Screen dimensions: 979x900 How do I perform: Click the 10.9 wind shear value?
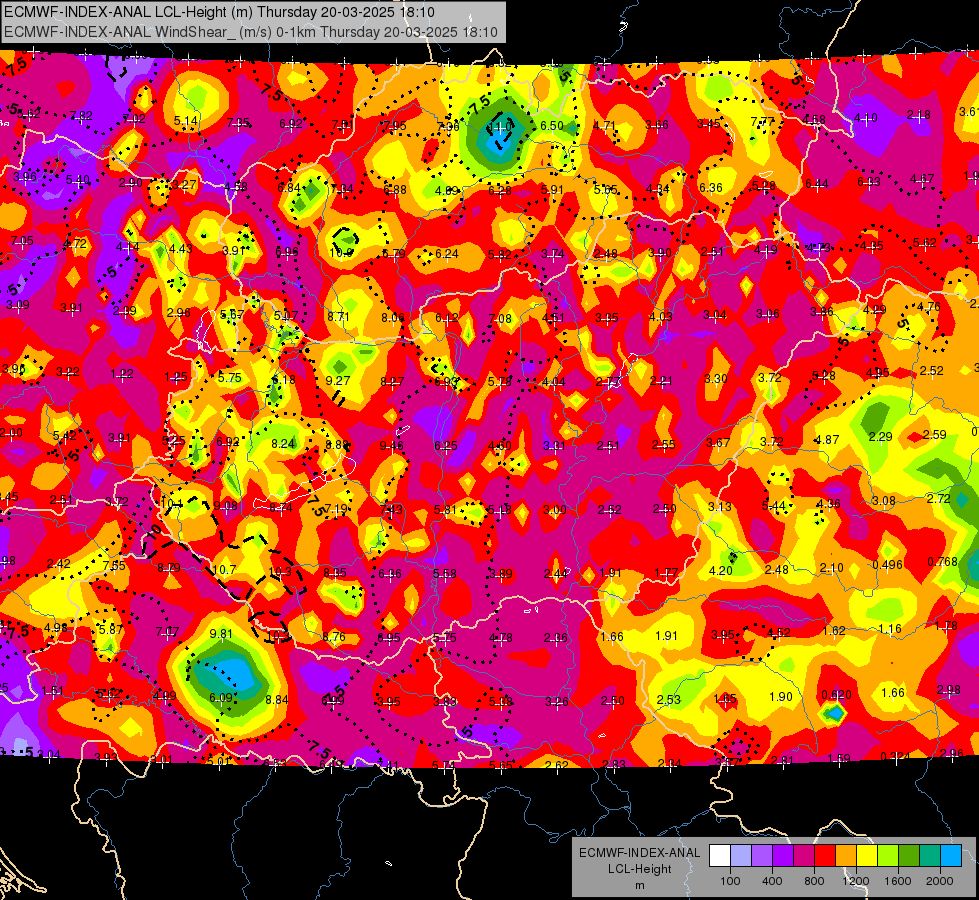[341, 252]
